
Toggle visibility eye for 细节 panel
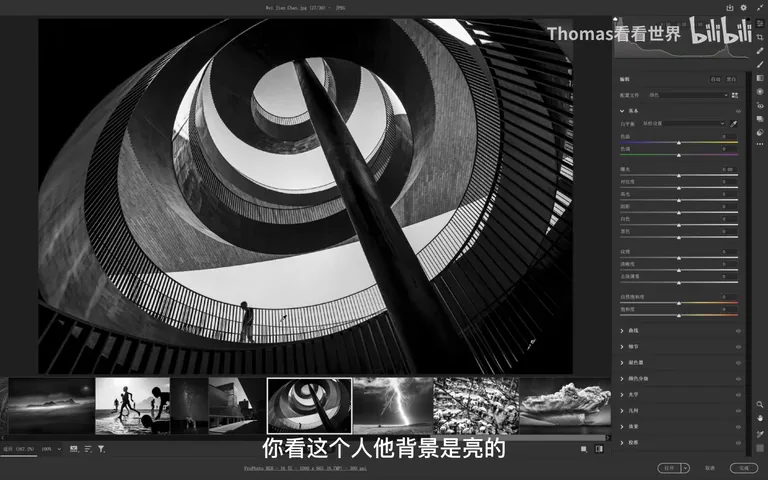(x=738, y=347)
